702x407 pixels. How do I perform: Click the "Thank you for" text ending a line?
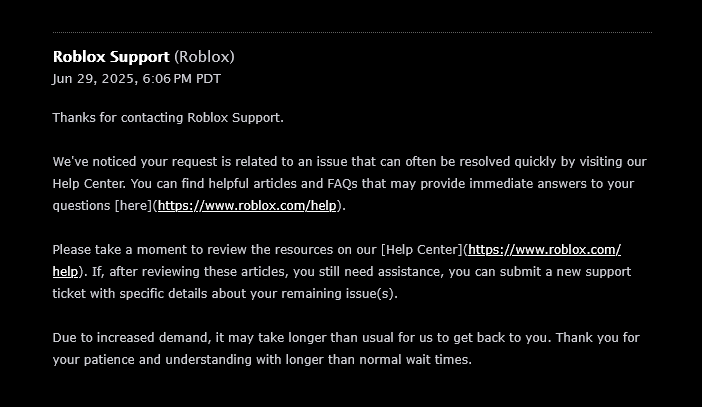[x=597, y=338]
